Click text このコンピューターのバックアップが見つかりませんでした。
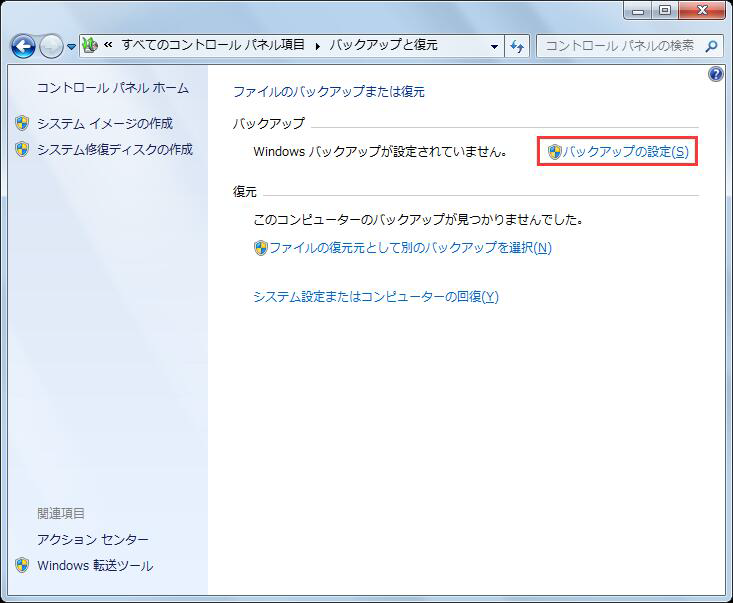The width and height of the screenshot is (733, 603). coord(418,220)
